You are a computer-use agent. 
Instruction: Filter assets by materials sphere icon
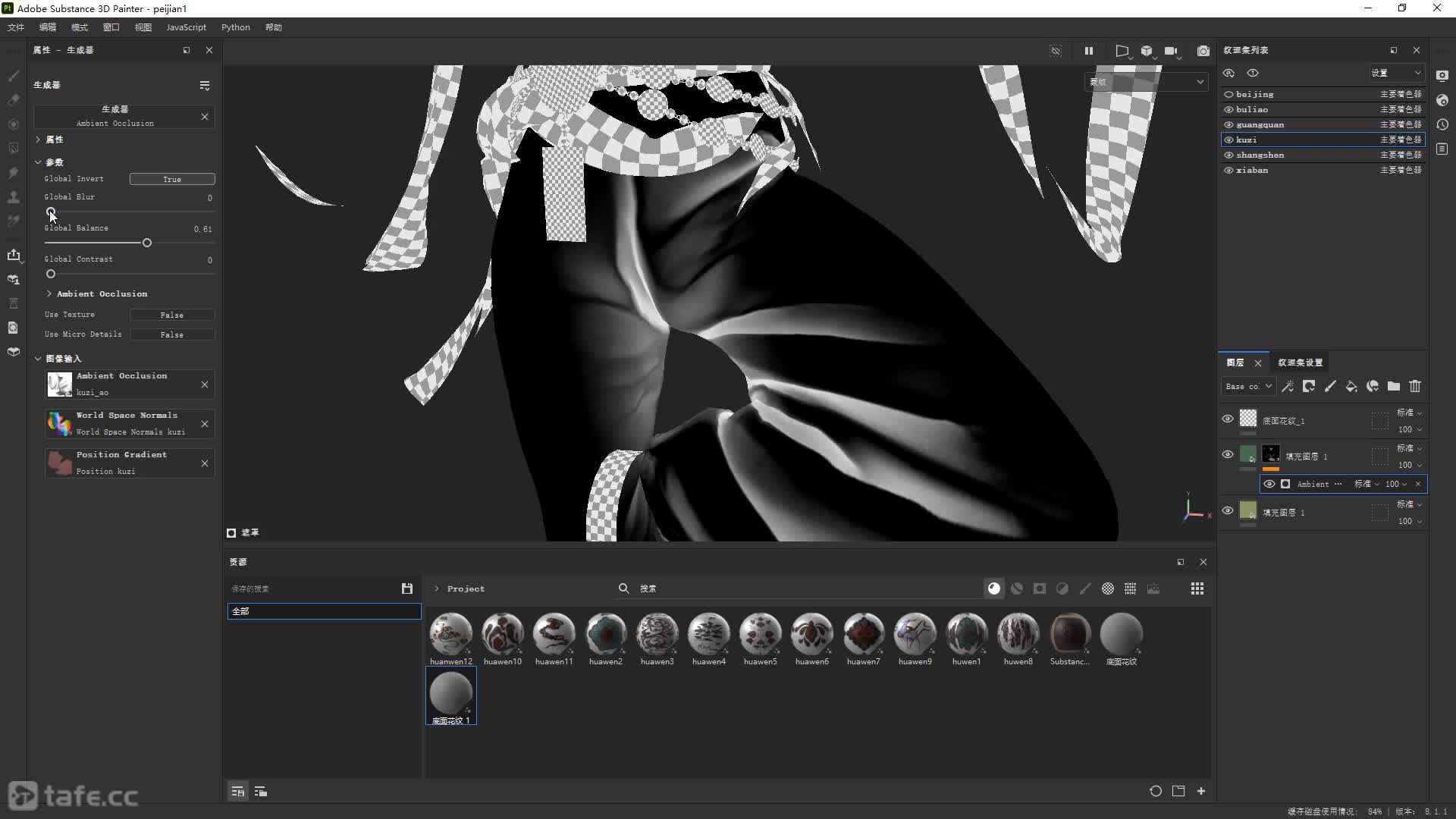coord(994,588)
